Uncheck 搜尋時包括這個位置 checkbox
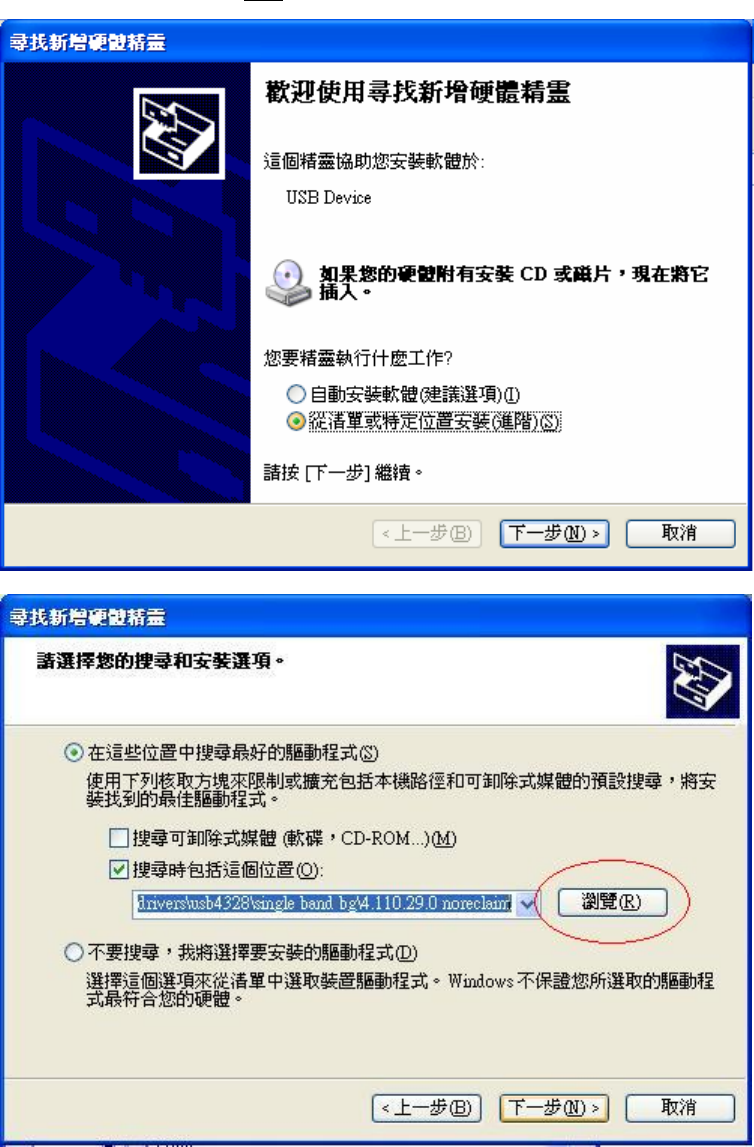The image size is (754, 1147). pyautogui.click(x=117, y=870)
